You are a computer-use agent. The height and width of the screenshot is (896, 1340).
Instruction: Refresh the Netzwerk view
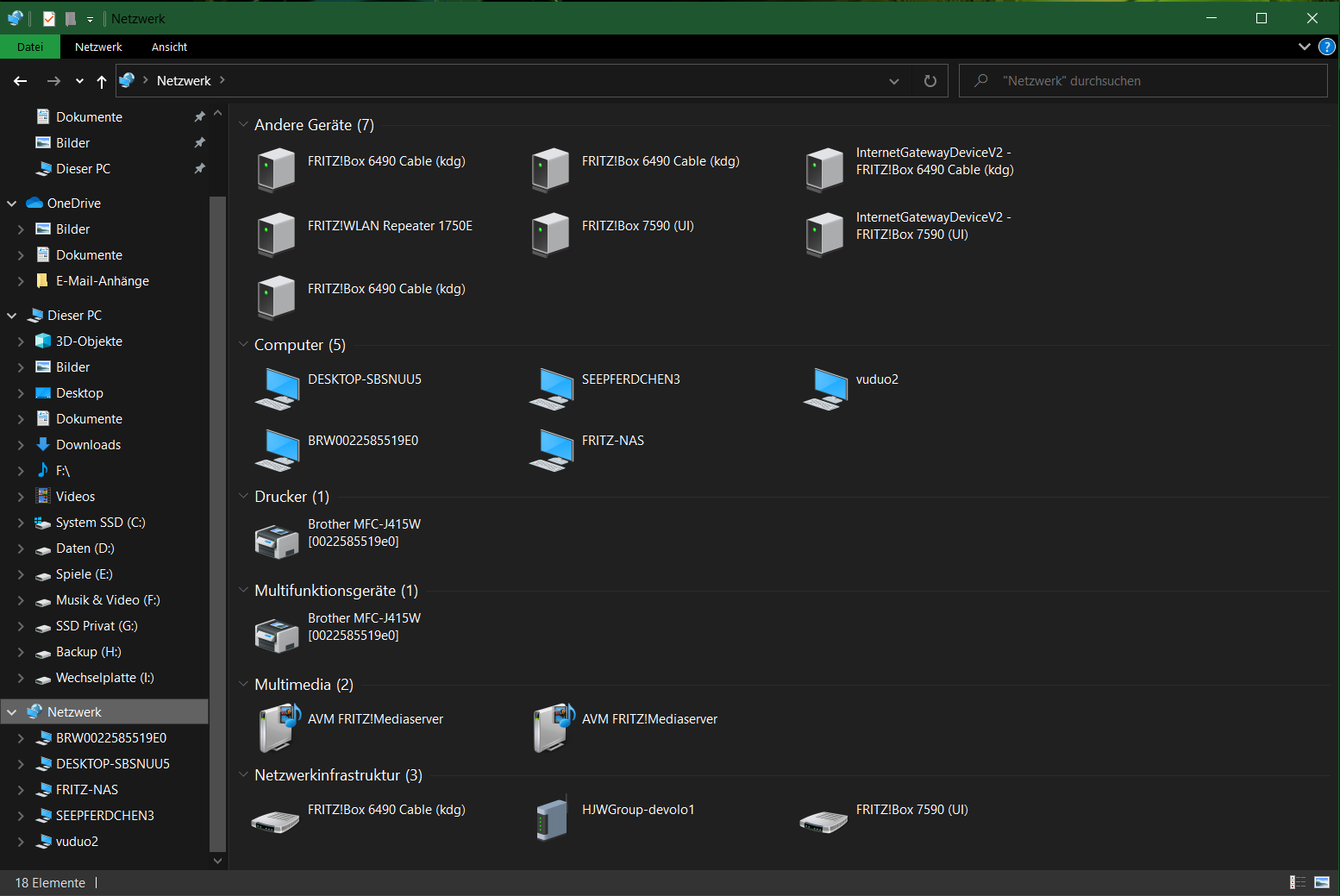pyautogui.click(x=930, y=81)
